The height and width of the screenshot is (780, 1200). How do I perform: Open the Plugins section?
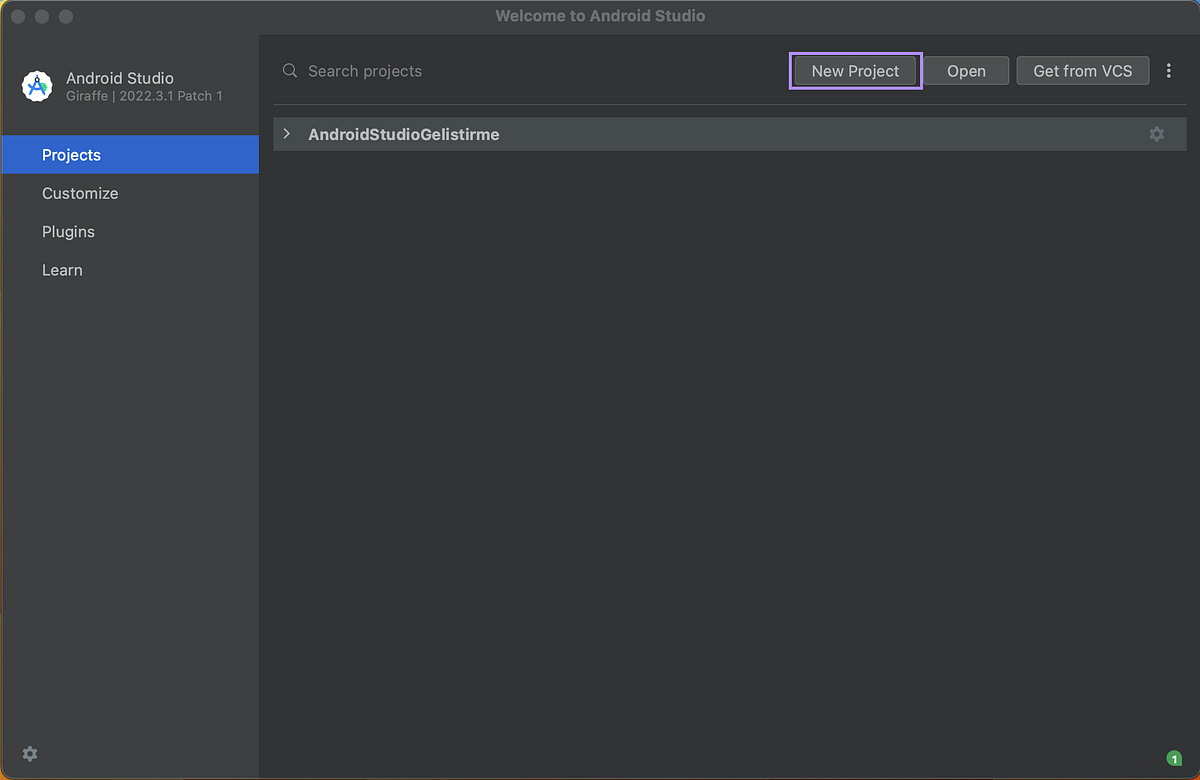coord(68,231)
